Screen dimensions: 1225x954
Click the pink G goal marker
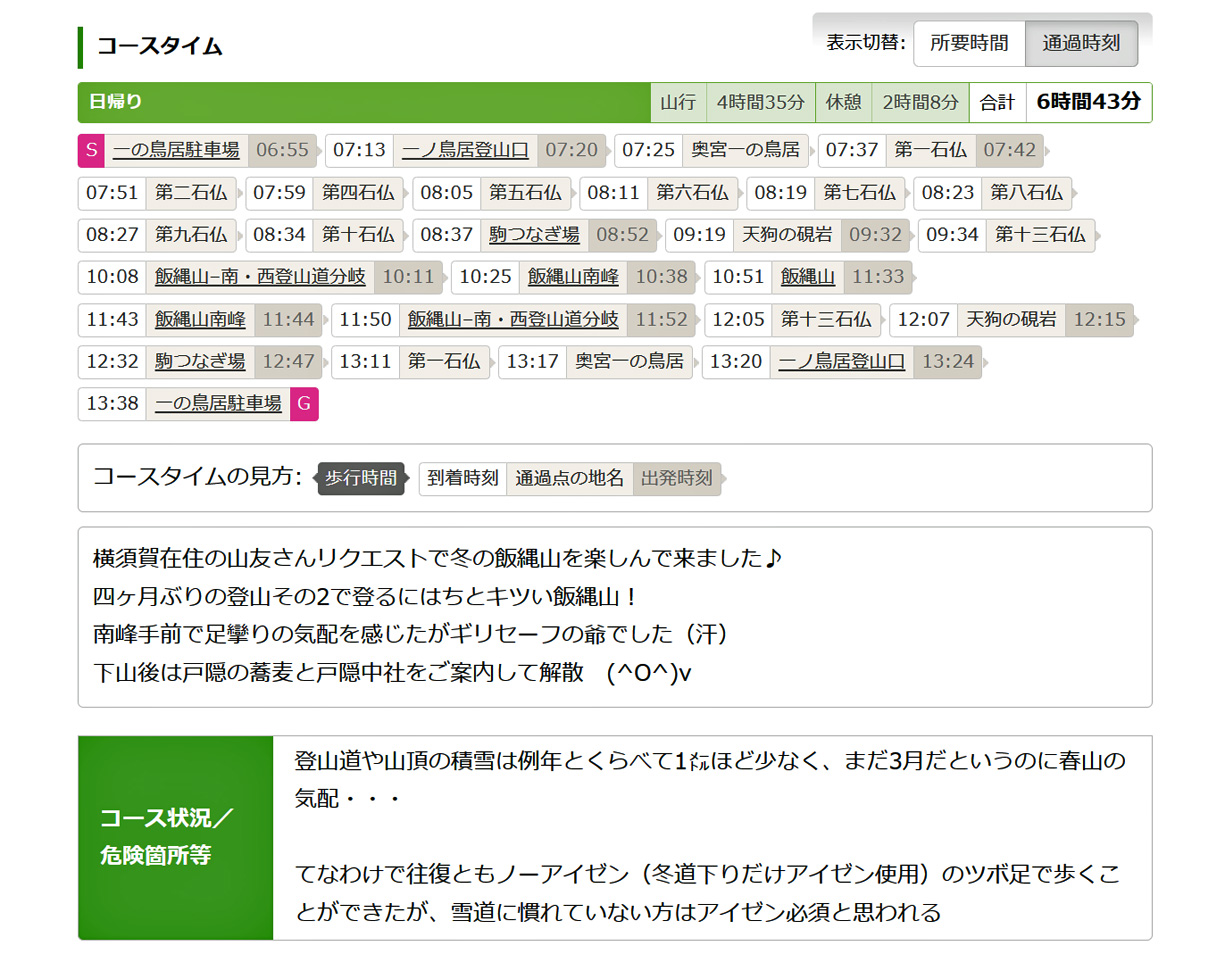304,404
